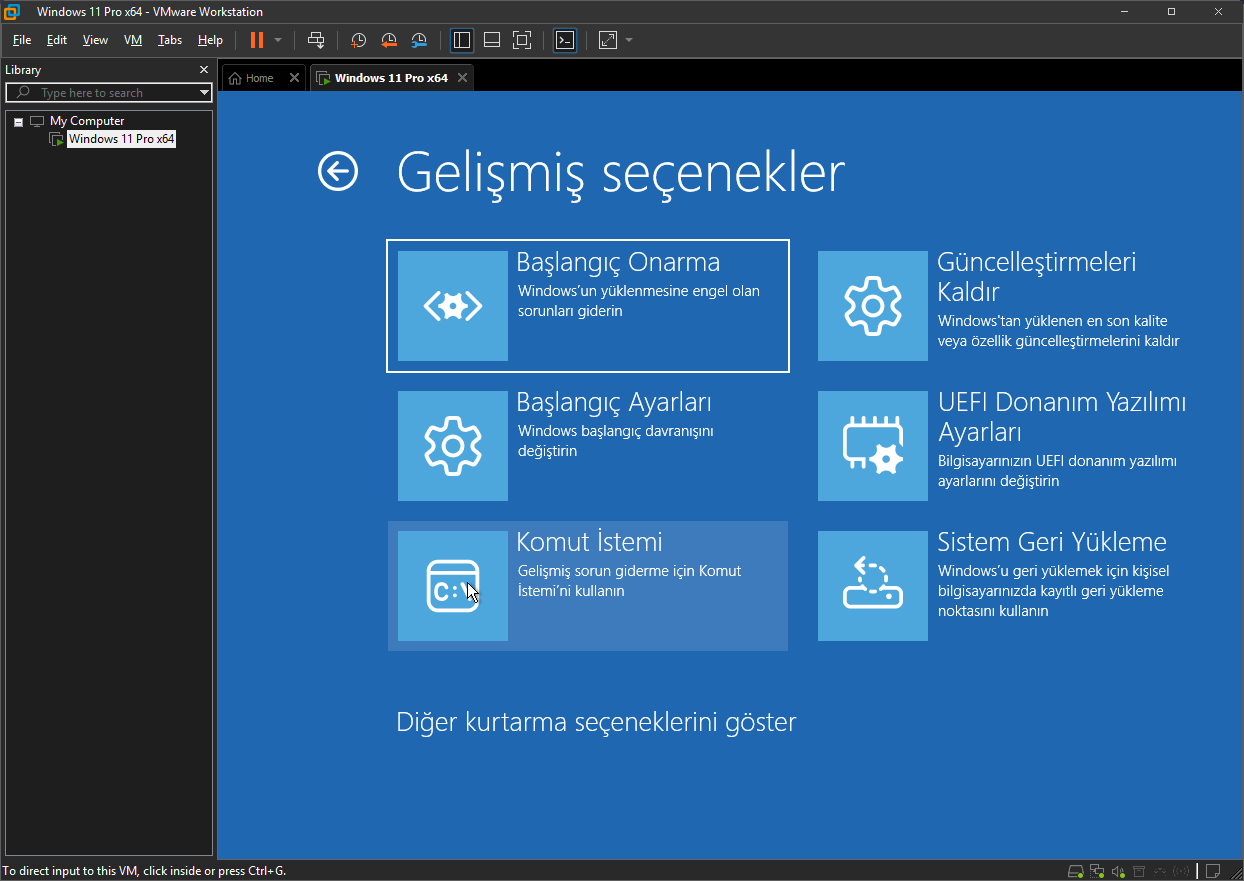Open the stretch guest dropdown arrow
1244x881 pixels.
tap(629, 40)
